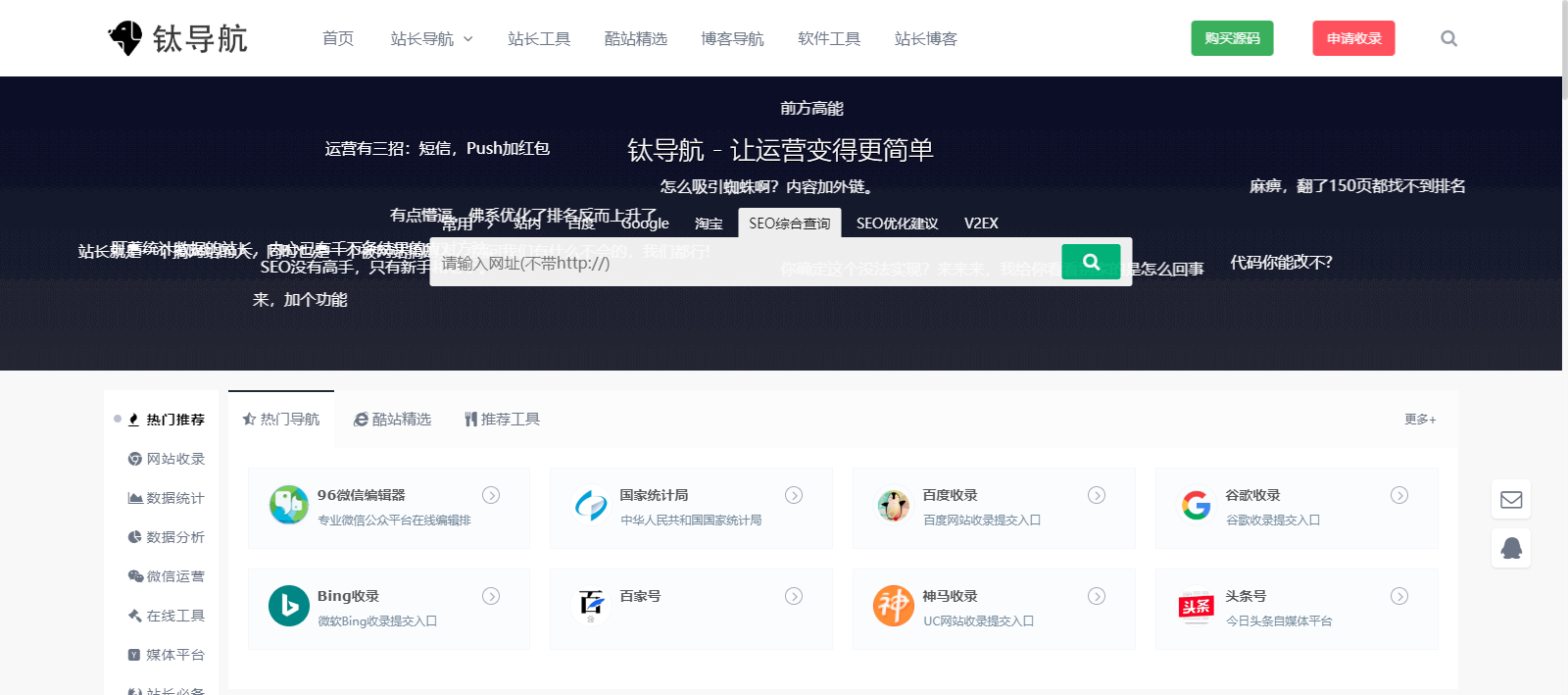Open the mail envelope floating icon
The width and height of the screenshot is (1568, 695).
point(1511,500)
